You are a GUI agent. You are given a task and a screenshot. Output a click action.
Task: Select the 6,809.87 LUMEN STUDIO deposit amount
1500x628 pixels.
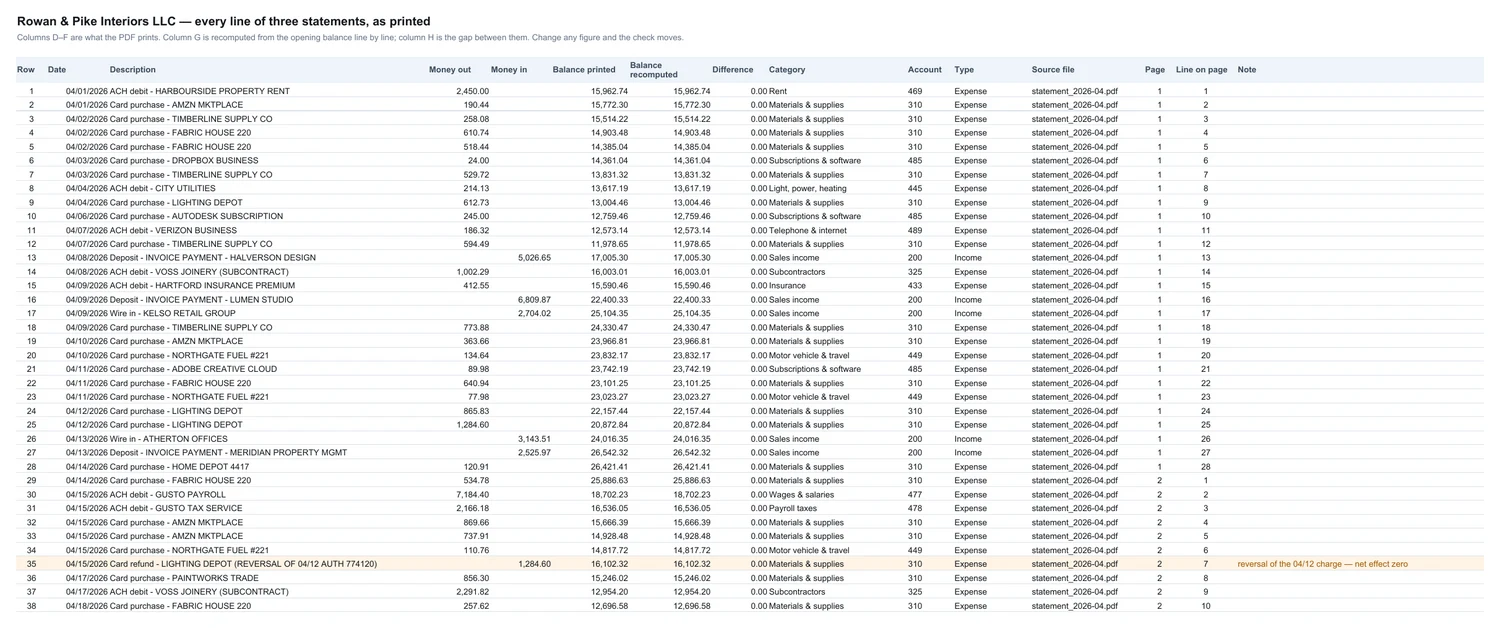534,299
